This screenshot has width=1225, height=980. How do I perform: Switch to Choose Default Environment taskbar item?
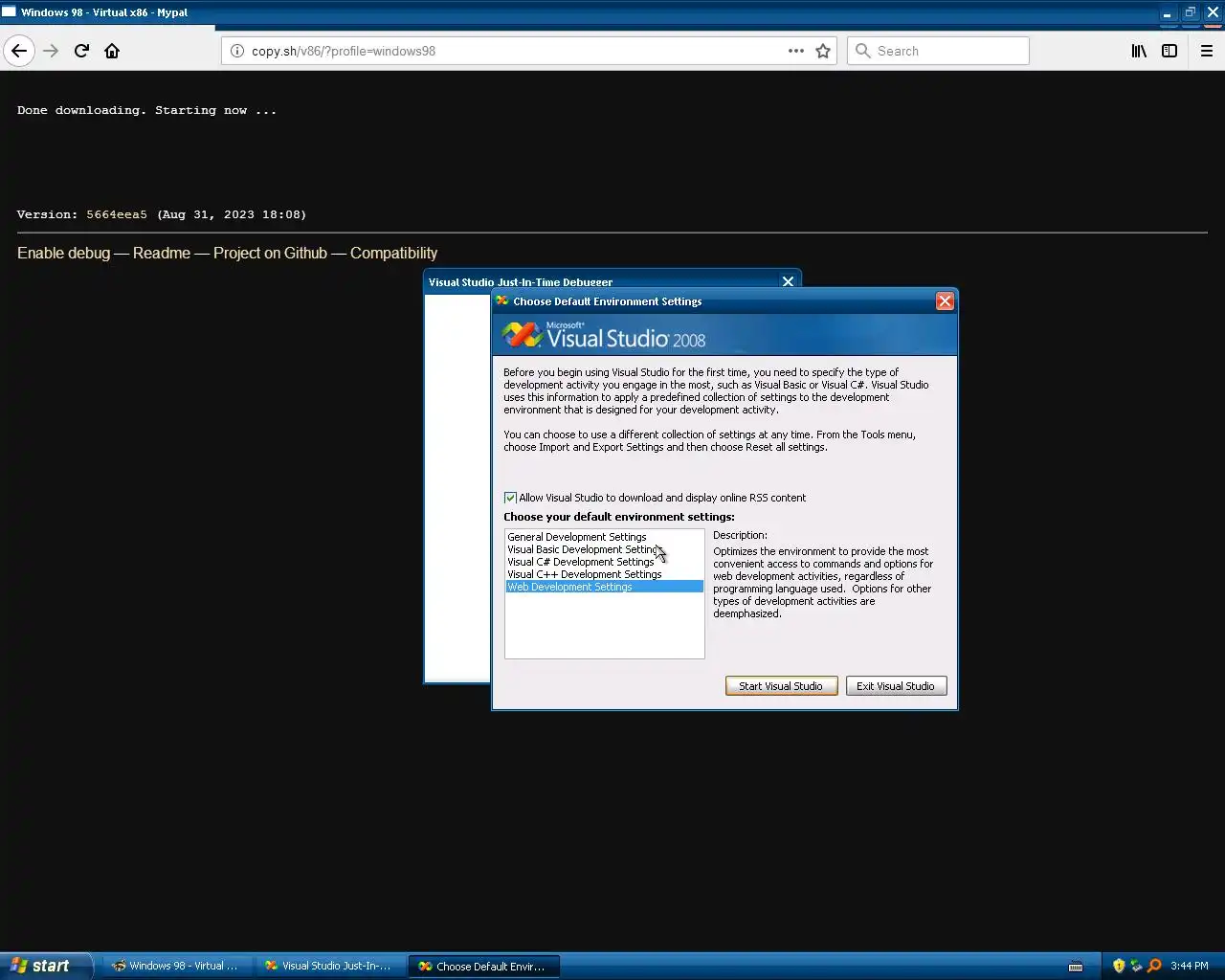483,966
